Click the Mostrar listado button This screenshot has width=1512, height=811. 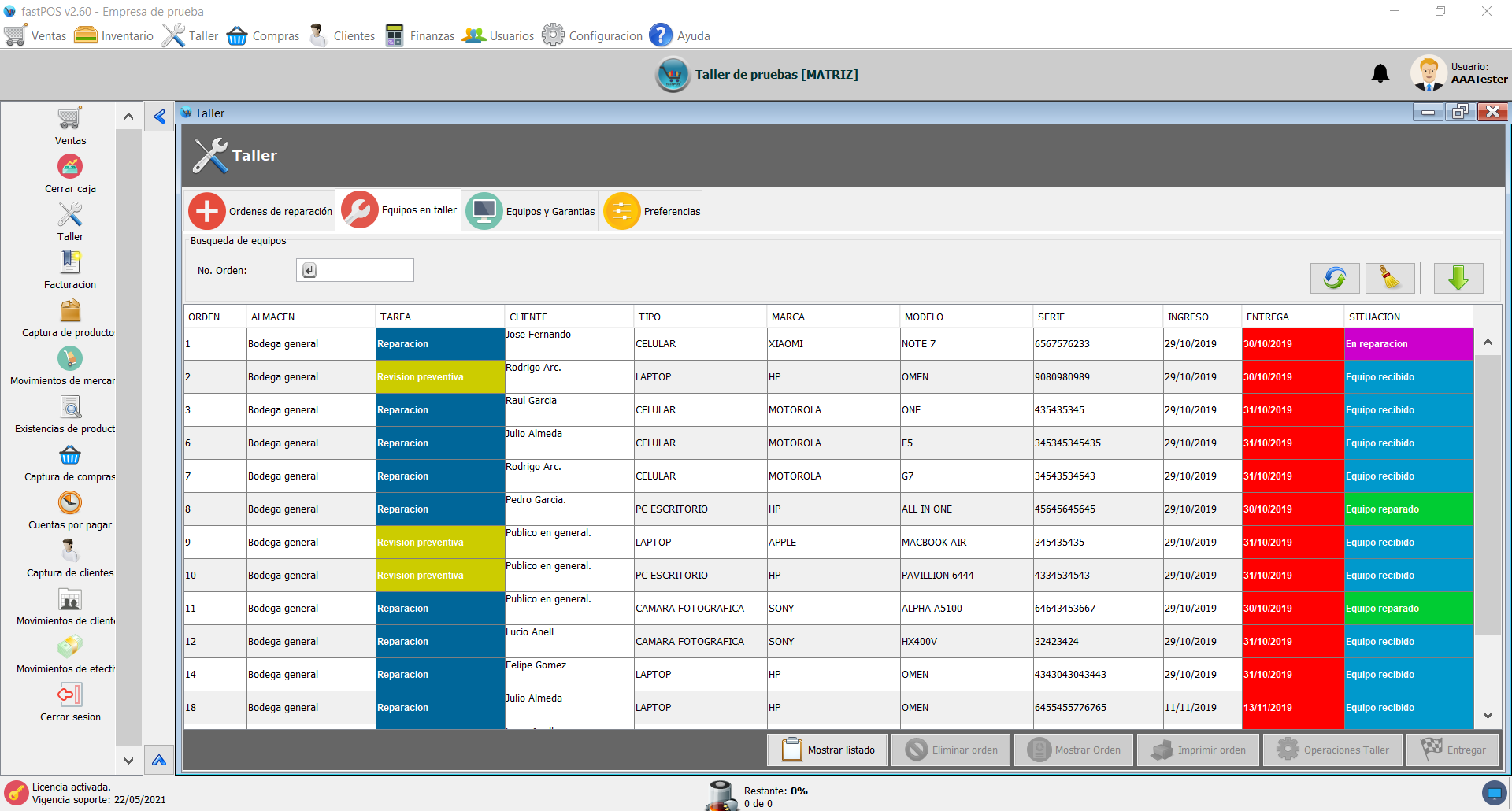pyautogui.click(x=828, y=750)
